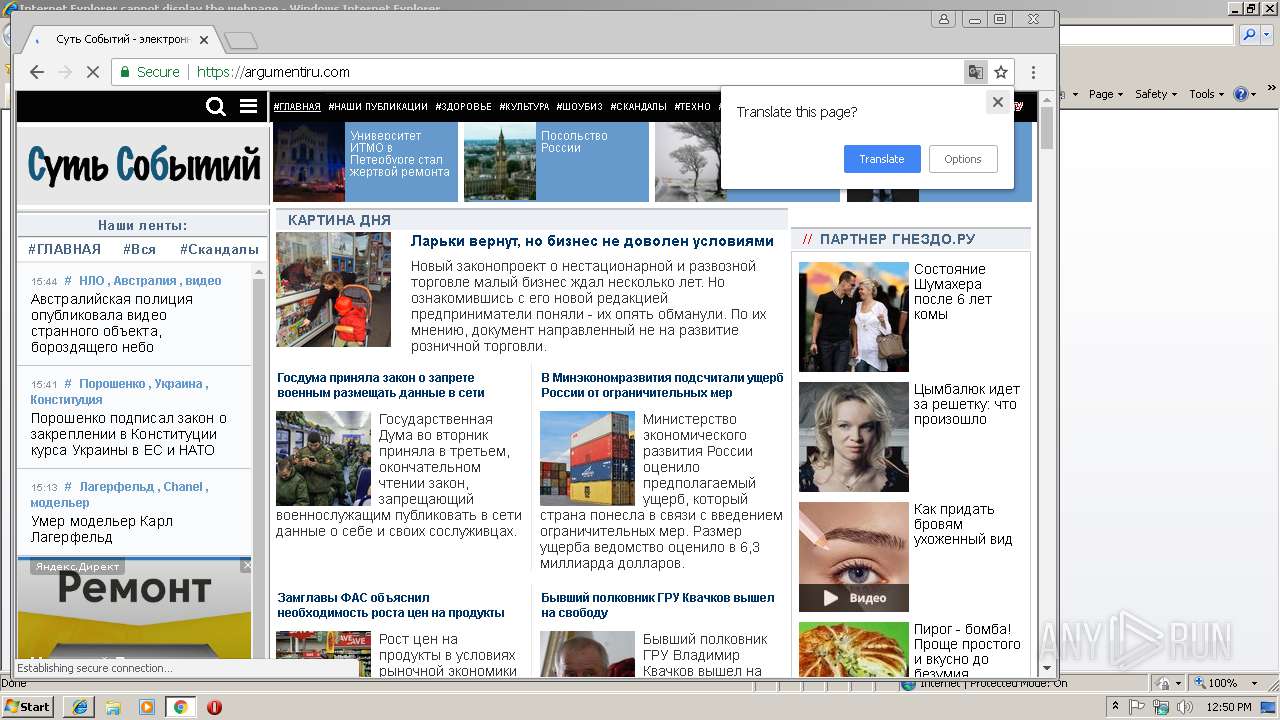This screenshot has width=1280, height=720.
Task: Open the IE zoom level dropdown
Action: point(1254,683)
